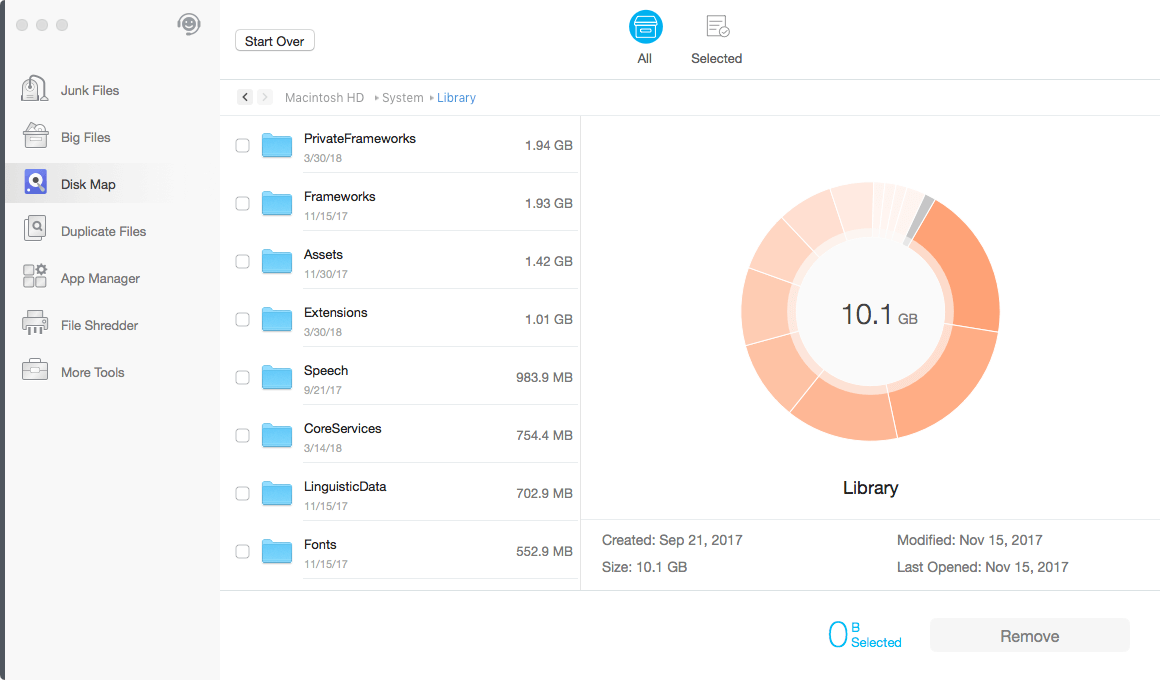Browse More Tools in the sidebar
This screenshot has height=680, width=1160.
pyautogui.click(x=34, y=371)
